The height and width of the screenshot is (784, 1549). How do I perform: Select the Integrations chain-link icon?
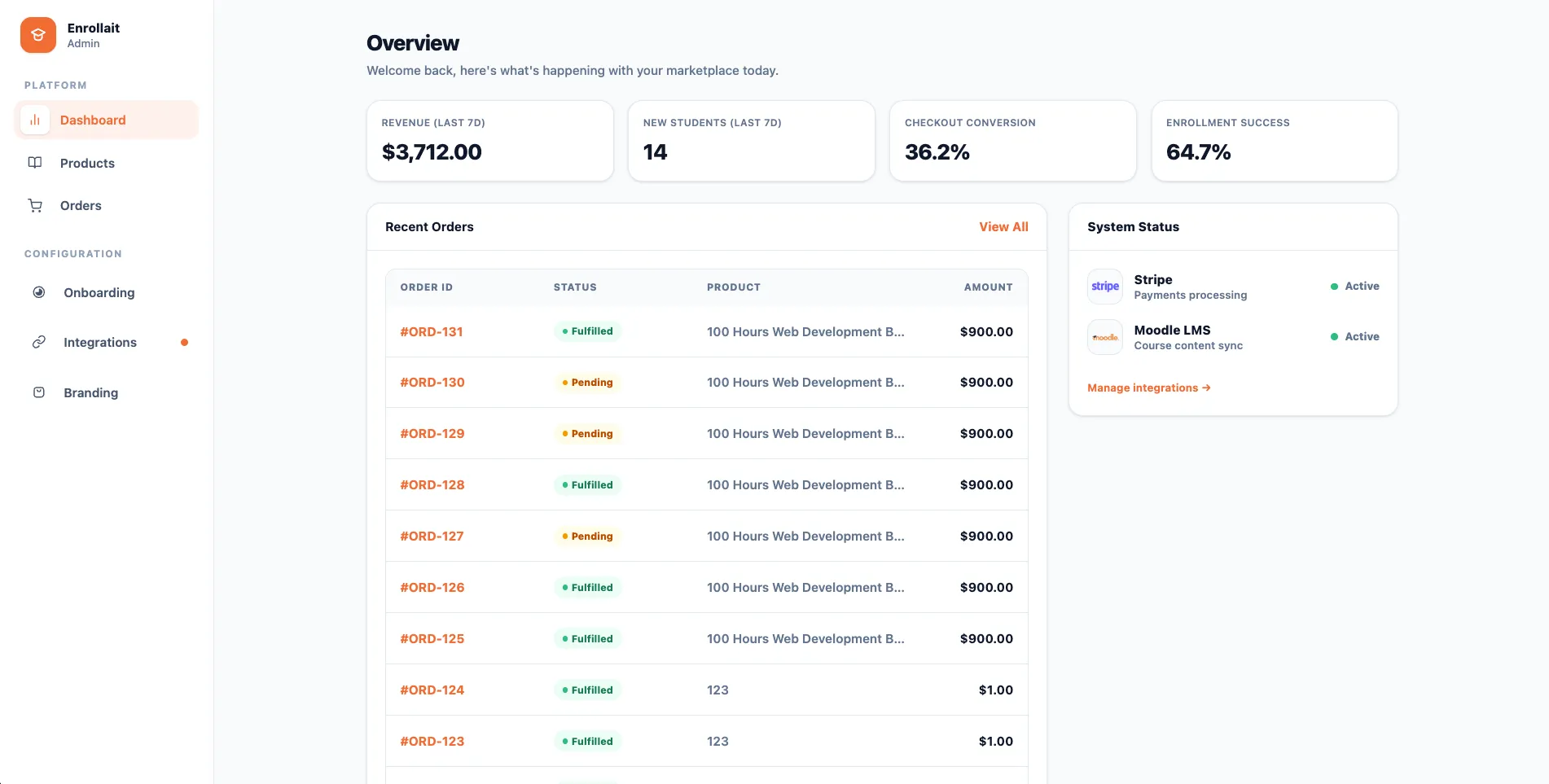tap(39, 342)
